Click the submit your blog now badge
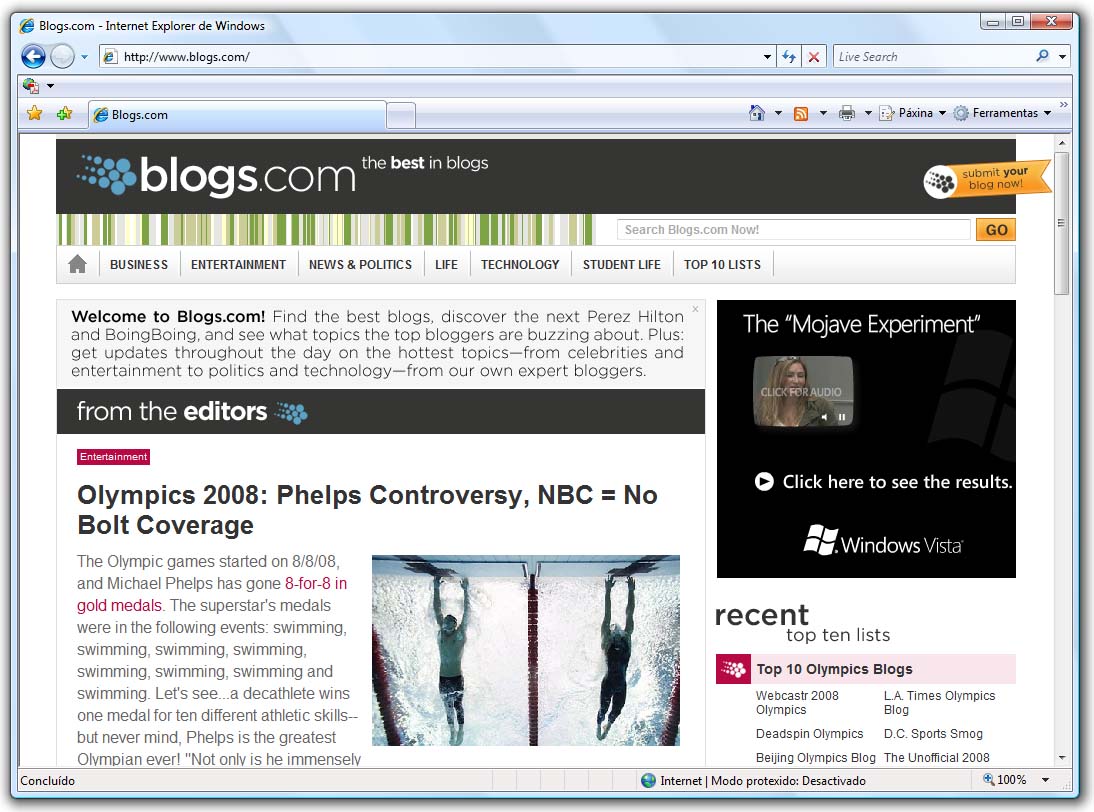 tap(987, 179)
